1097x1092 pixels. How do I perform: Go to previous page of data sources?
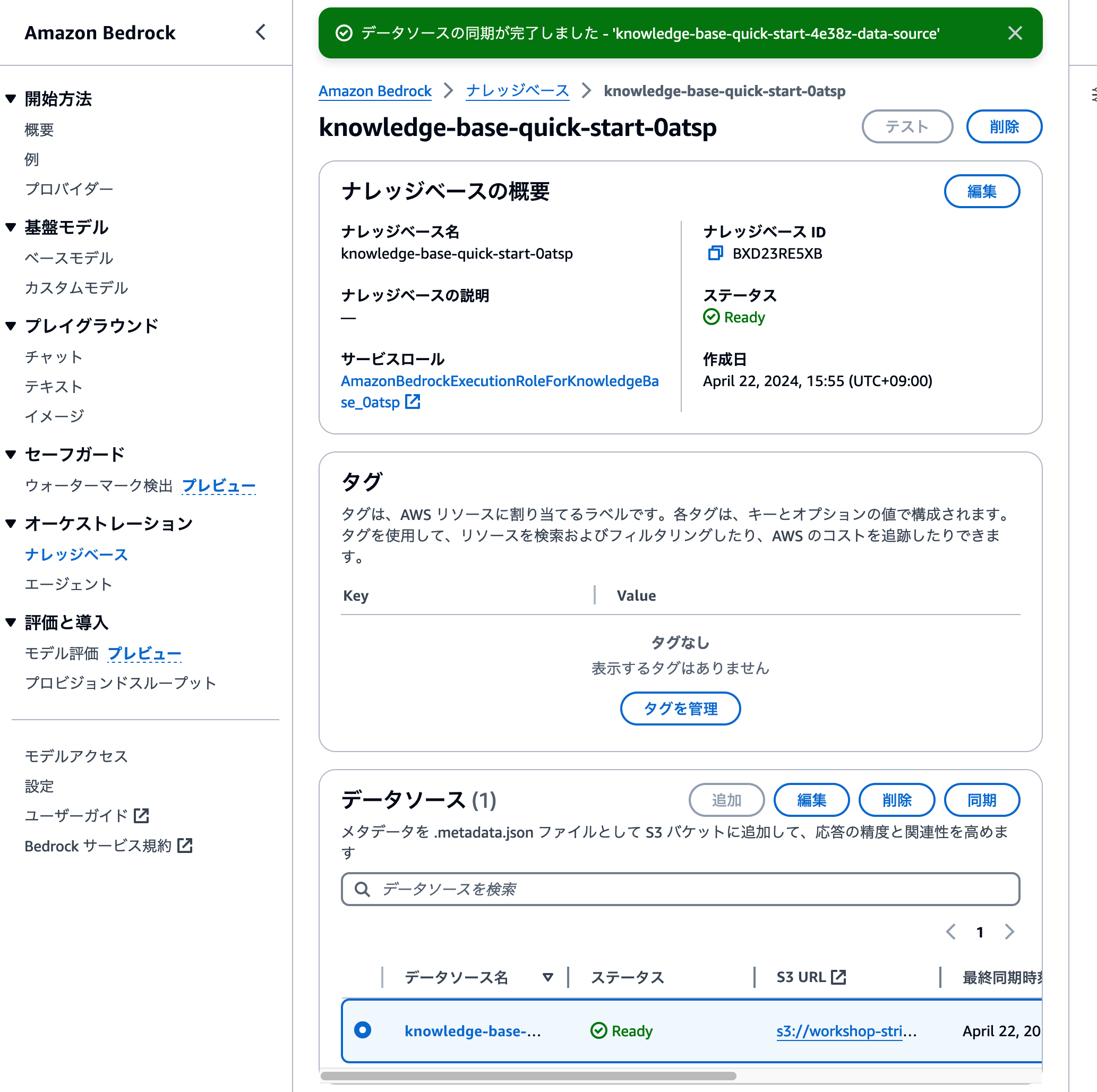pyautogui.click(x=950, y=932)
